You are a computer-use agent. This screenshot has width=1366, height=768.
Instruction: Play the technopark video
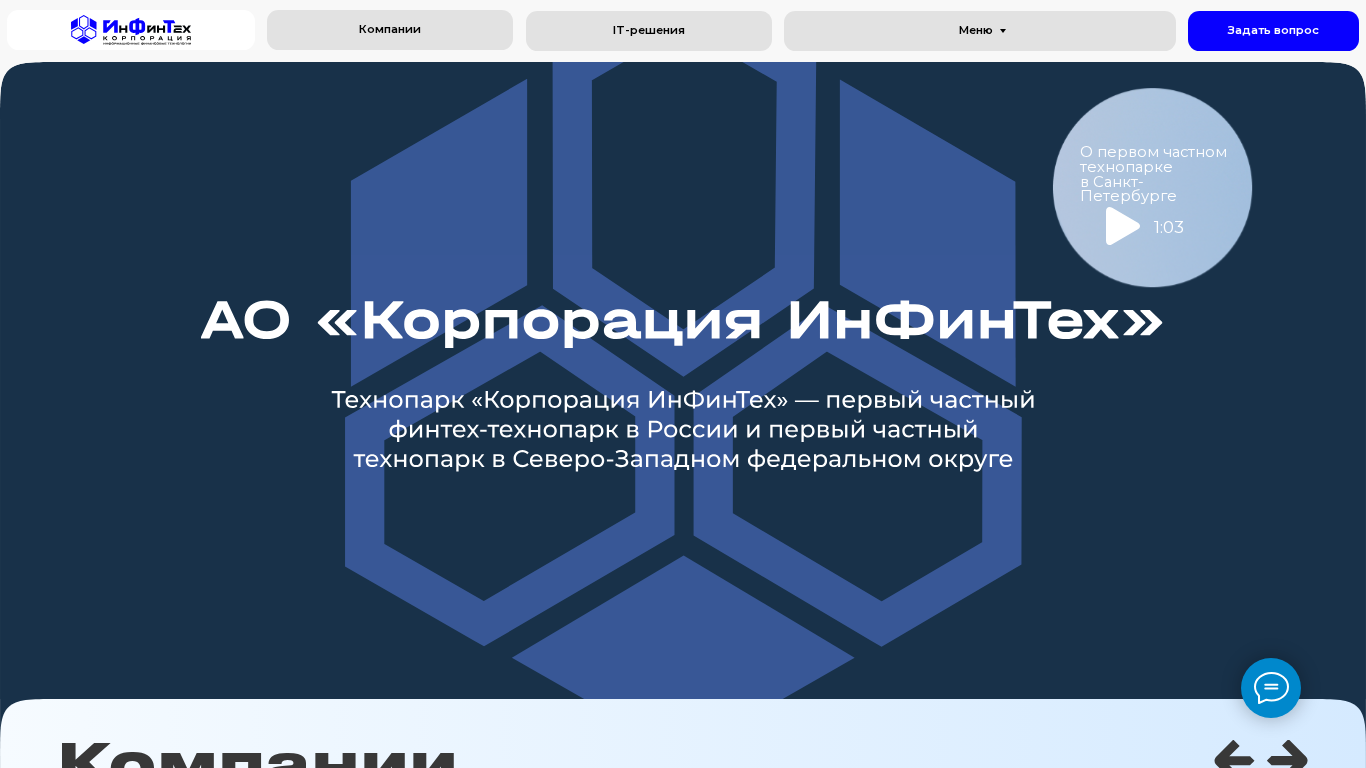point(1123,226)
